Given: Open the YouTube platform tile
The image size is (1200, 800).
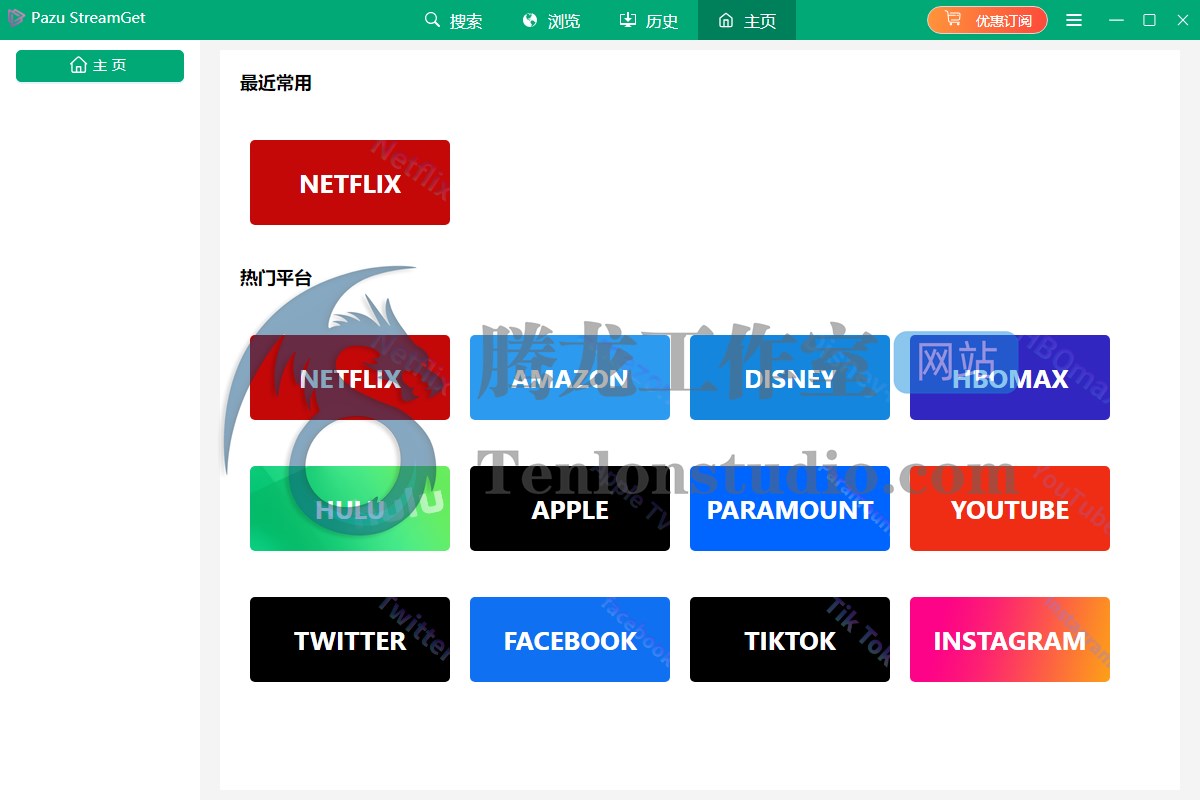Looking at the screenshot, I should pyautogui.click(x=1010, y=509).
